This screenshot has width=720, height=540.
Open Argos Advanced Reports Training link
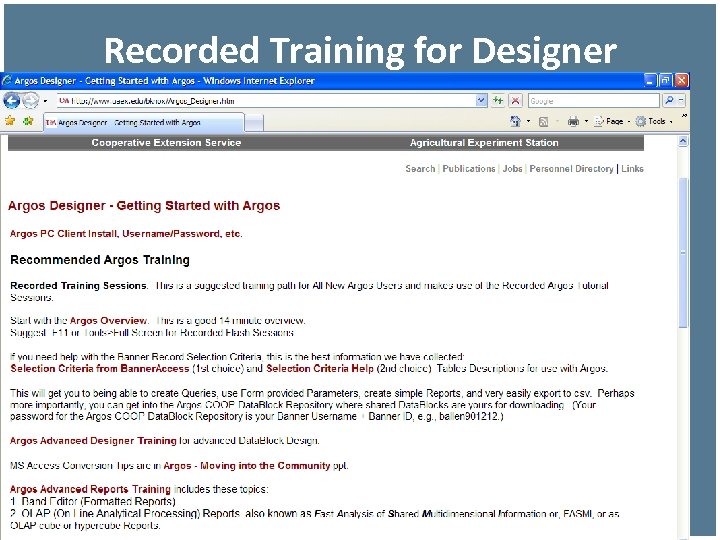click(90, 489)
